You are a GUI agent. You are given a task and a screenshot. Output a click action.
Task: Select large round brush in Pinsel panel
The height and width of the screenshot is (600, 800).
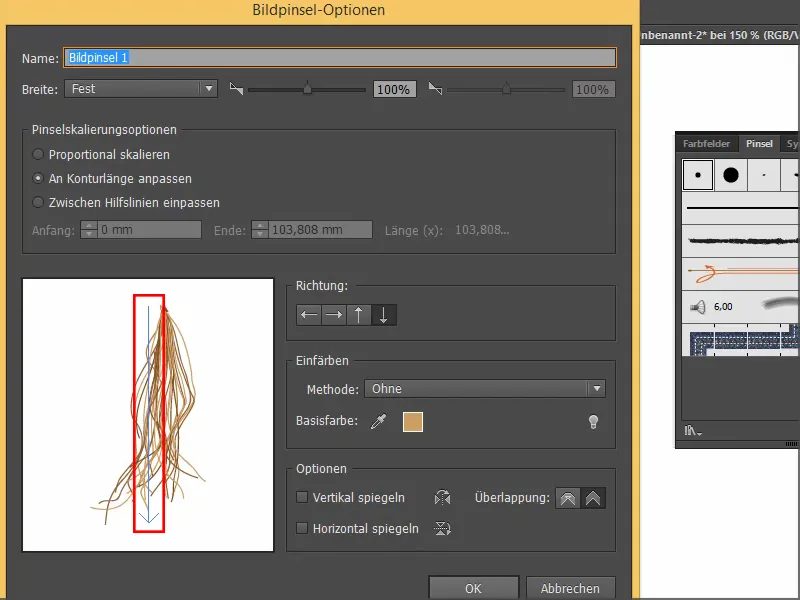731,174
